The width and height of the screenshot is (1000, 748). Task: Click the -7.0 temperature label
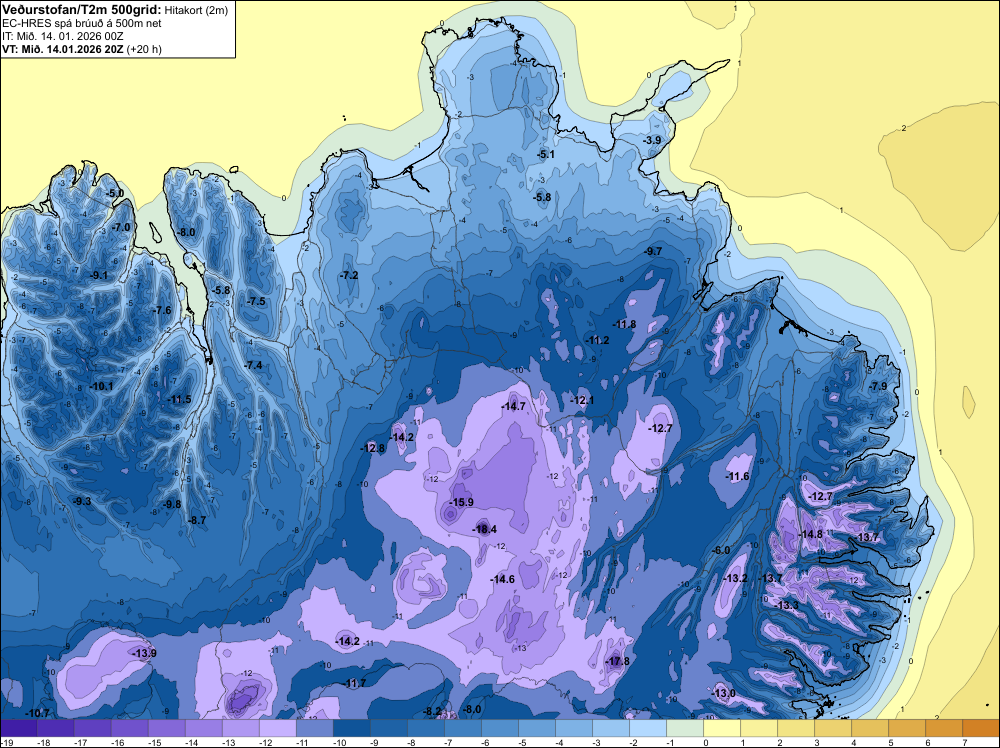click(121, 227)
